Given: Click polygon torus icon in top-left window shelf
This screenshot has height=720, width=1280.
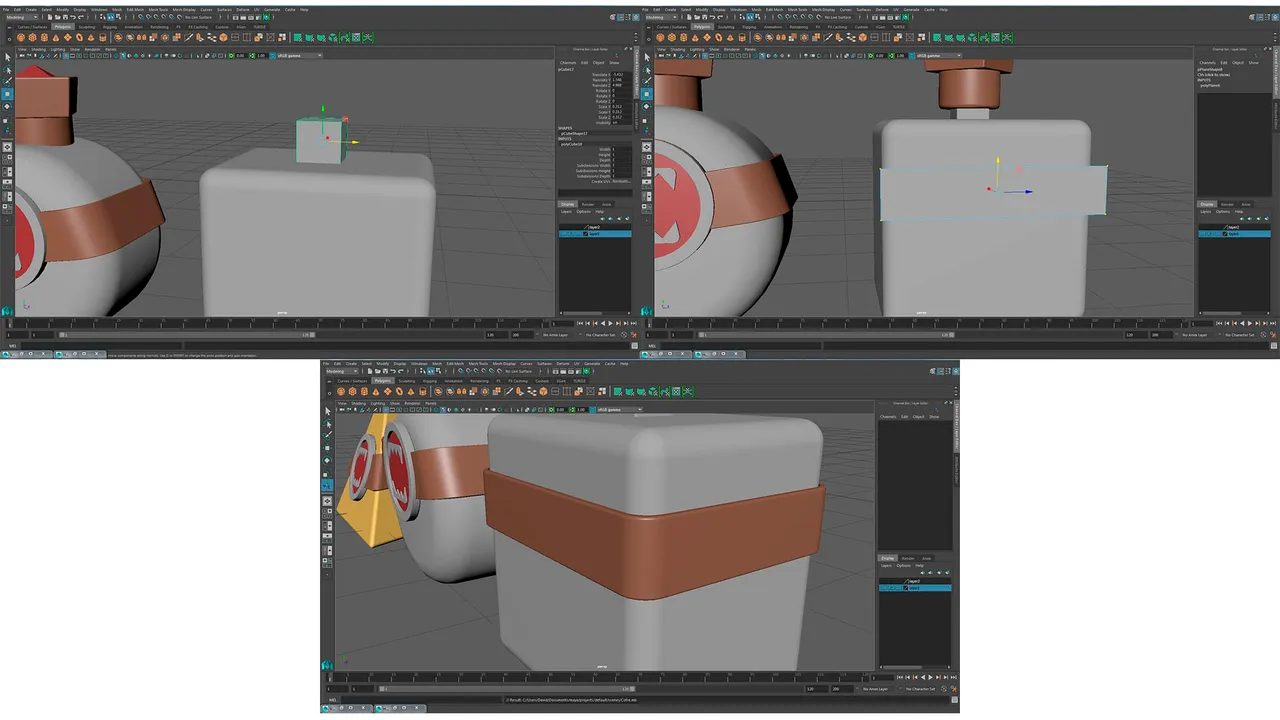Looking at the screenshot, I should pos(79,37).
